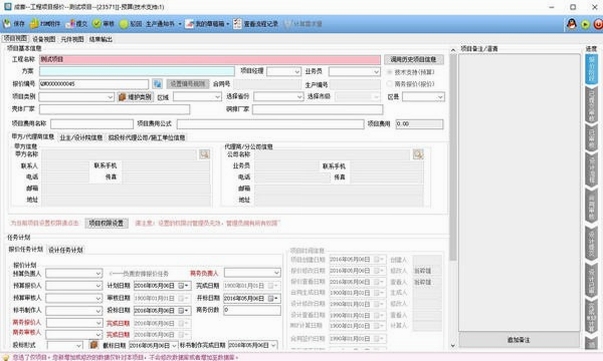The height and width of the screenshot is (361, 603).
Task: Open calendar picker of 开标日期 field
Action: click(273, 298)
